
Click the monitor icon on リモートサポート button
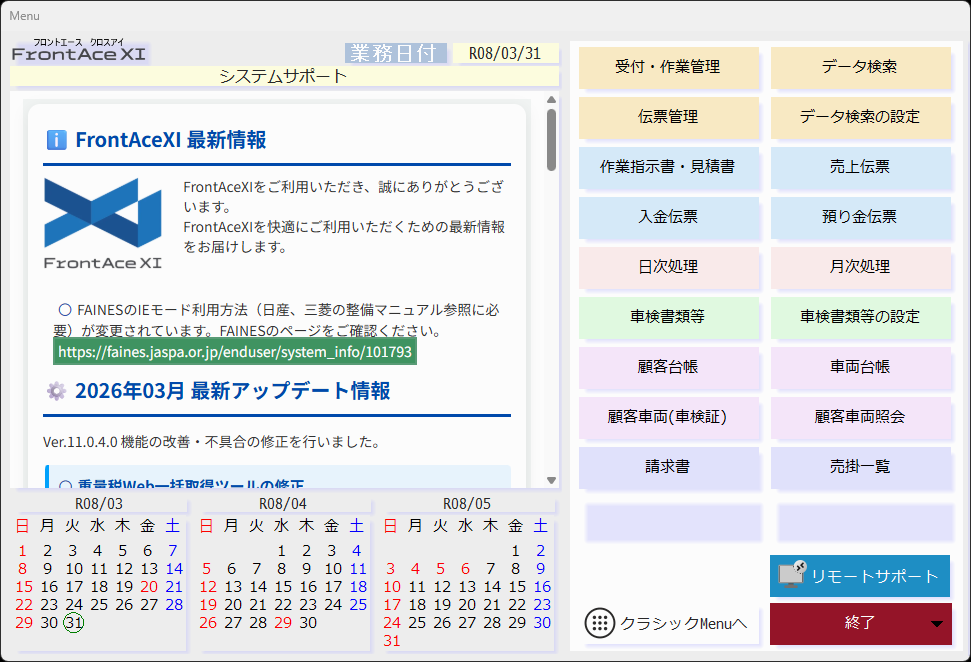click(792, 575)
